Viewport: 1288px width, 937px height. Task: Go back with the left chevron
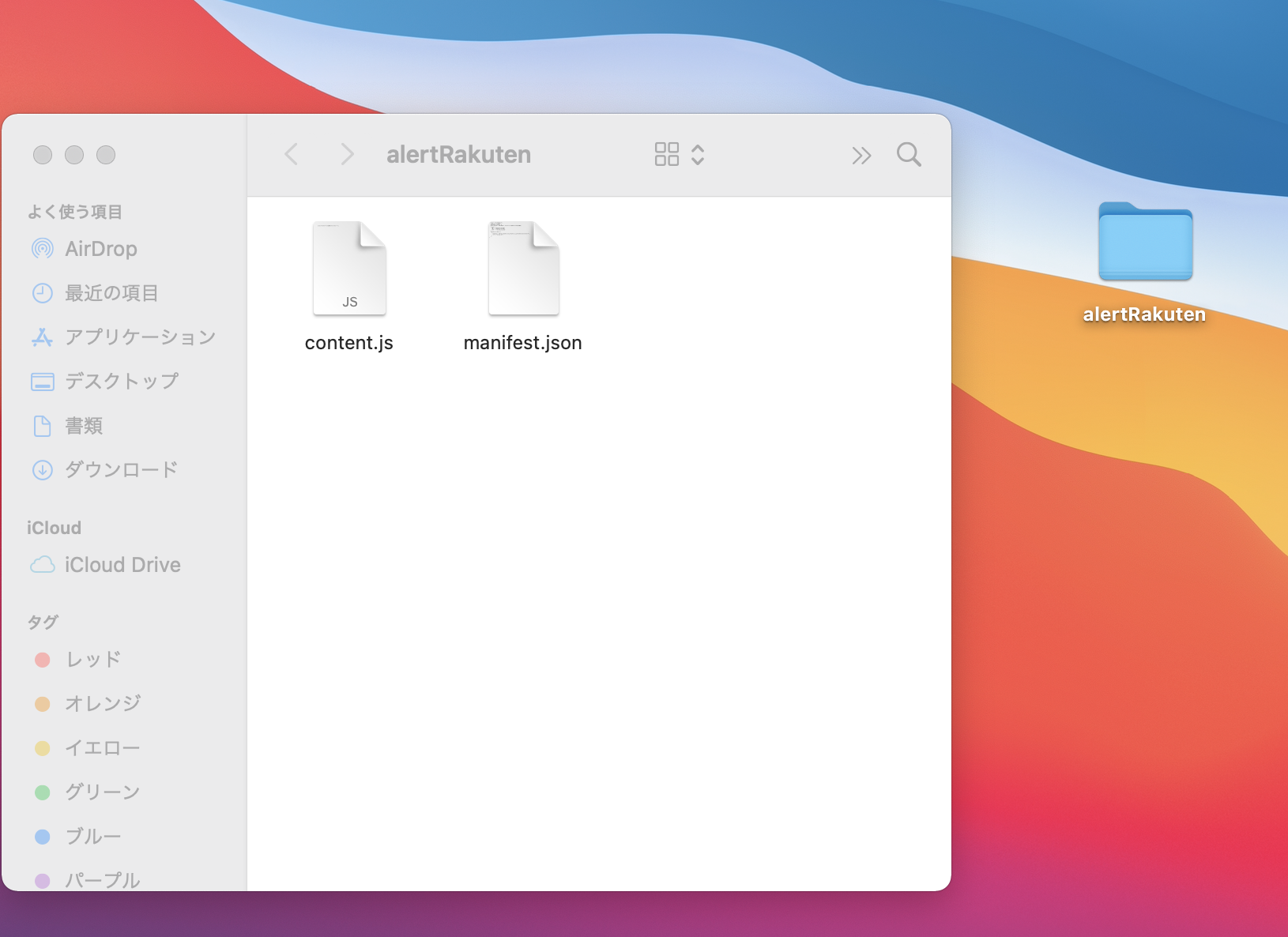(292, 154)
